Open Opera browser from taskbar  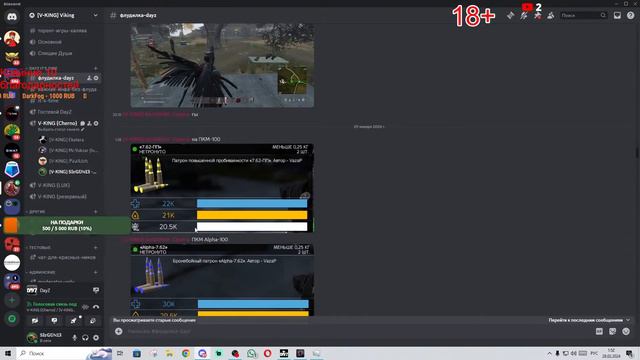click(267, 353)
